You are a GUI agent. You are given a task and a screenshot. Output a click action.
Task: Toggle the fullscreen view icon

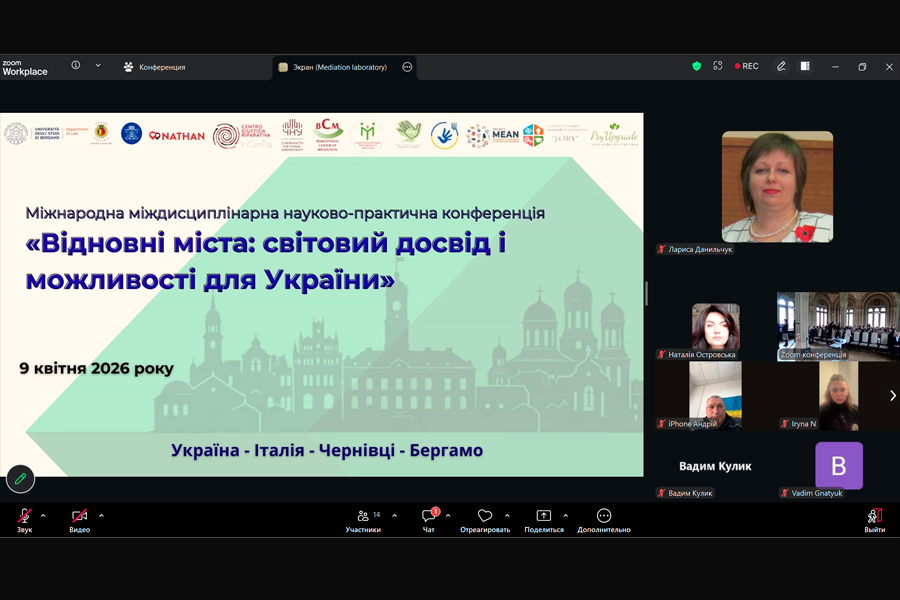click(x=717, y=66)
